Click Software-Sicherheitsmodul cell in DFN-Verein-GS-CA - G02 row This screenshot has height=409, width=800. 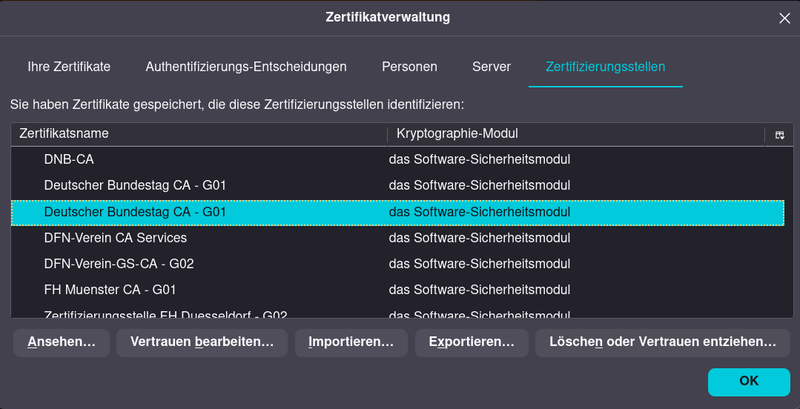coord(479,264)
